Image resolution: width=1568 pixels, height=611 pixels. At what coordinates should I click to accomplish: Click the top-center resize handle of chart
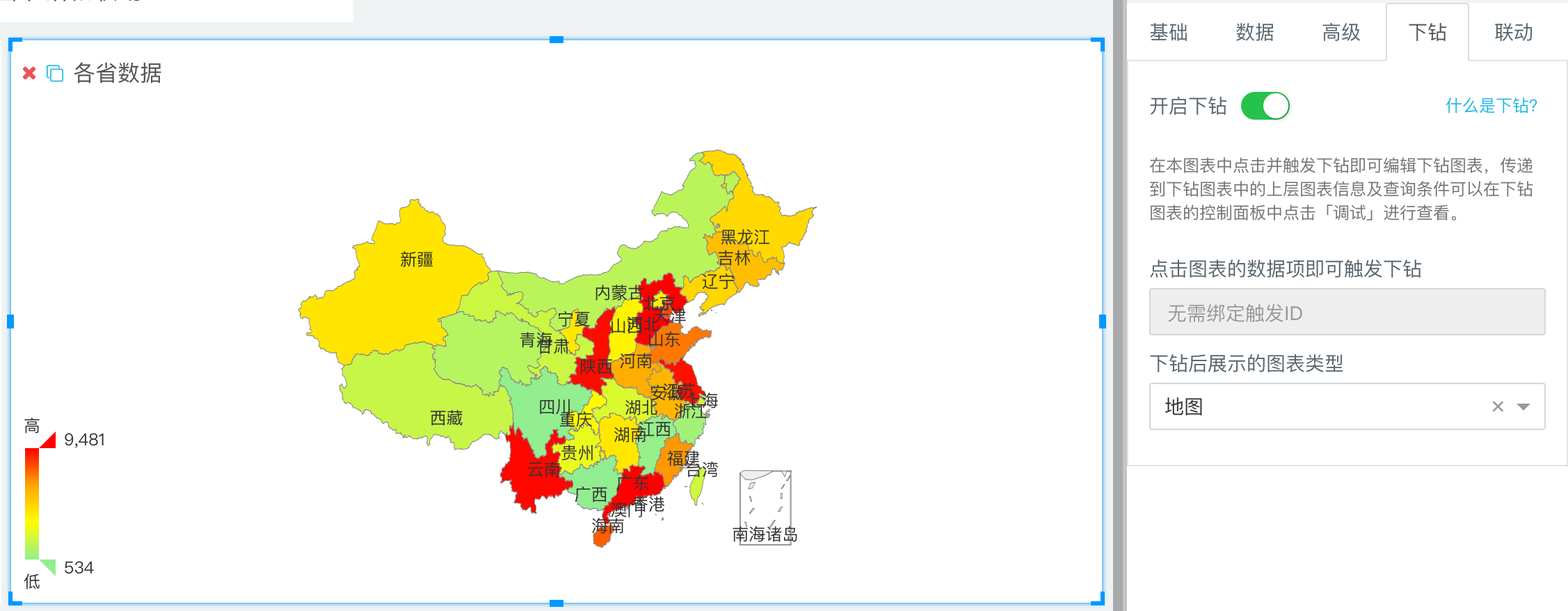(557, 40)
